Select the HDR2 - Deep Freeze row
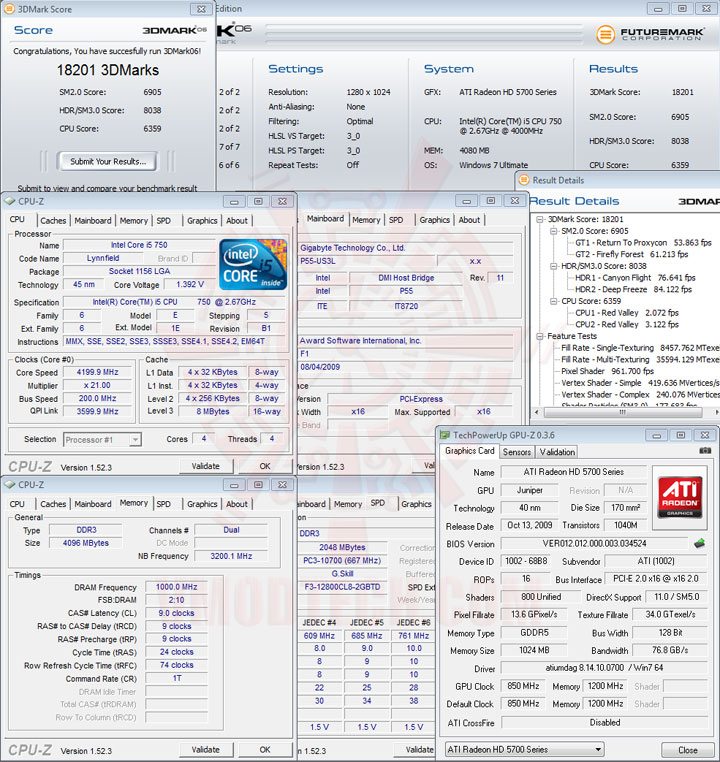 pos(633,289)
